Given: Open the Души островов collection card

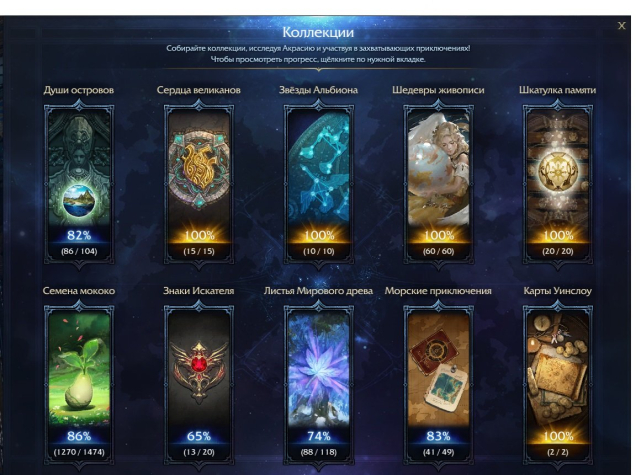Looking at the screenshot, I should (79, 185).
